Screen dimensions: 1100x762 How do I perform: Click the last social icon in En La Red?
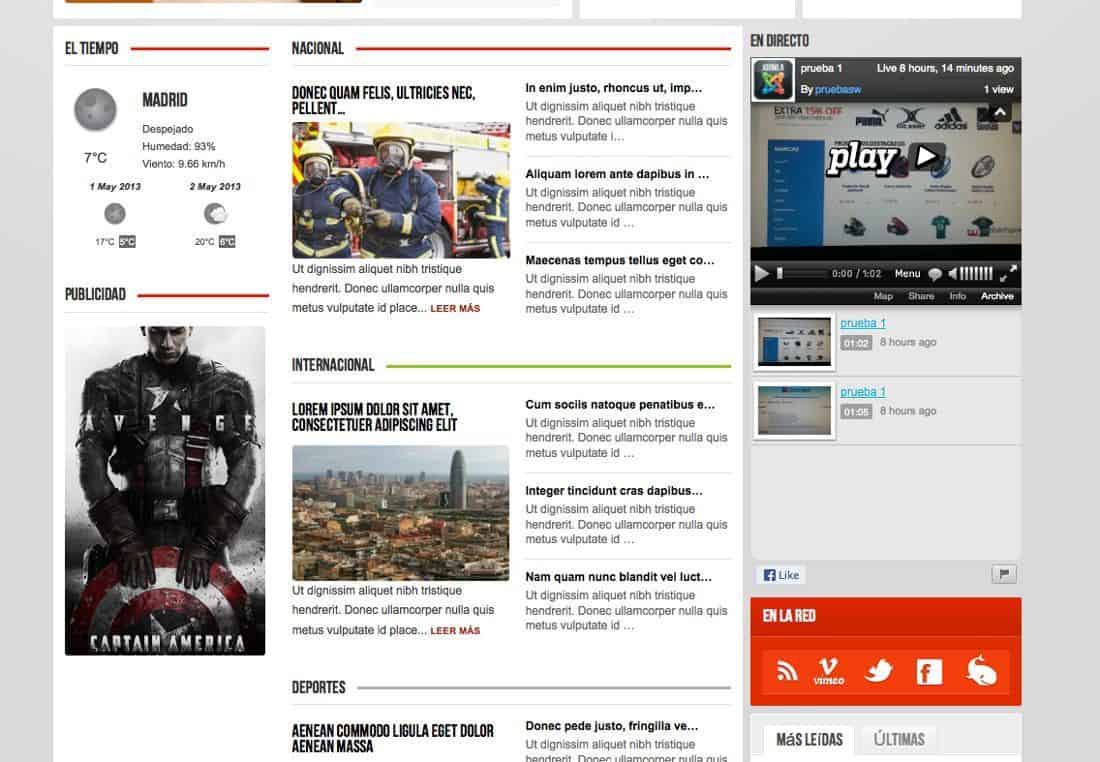(x=981, y=671)
